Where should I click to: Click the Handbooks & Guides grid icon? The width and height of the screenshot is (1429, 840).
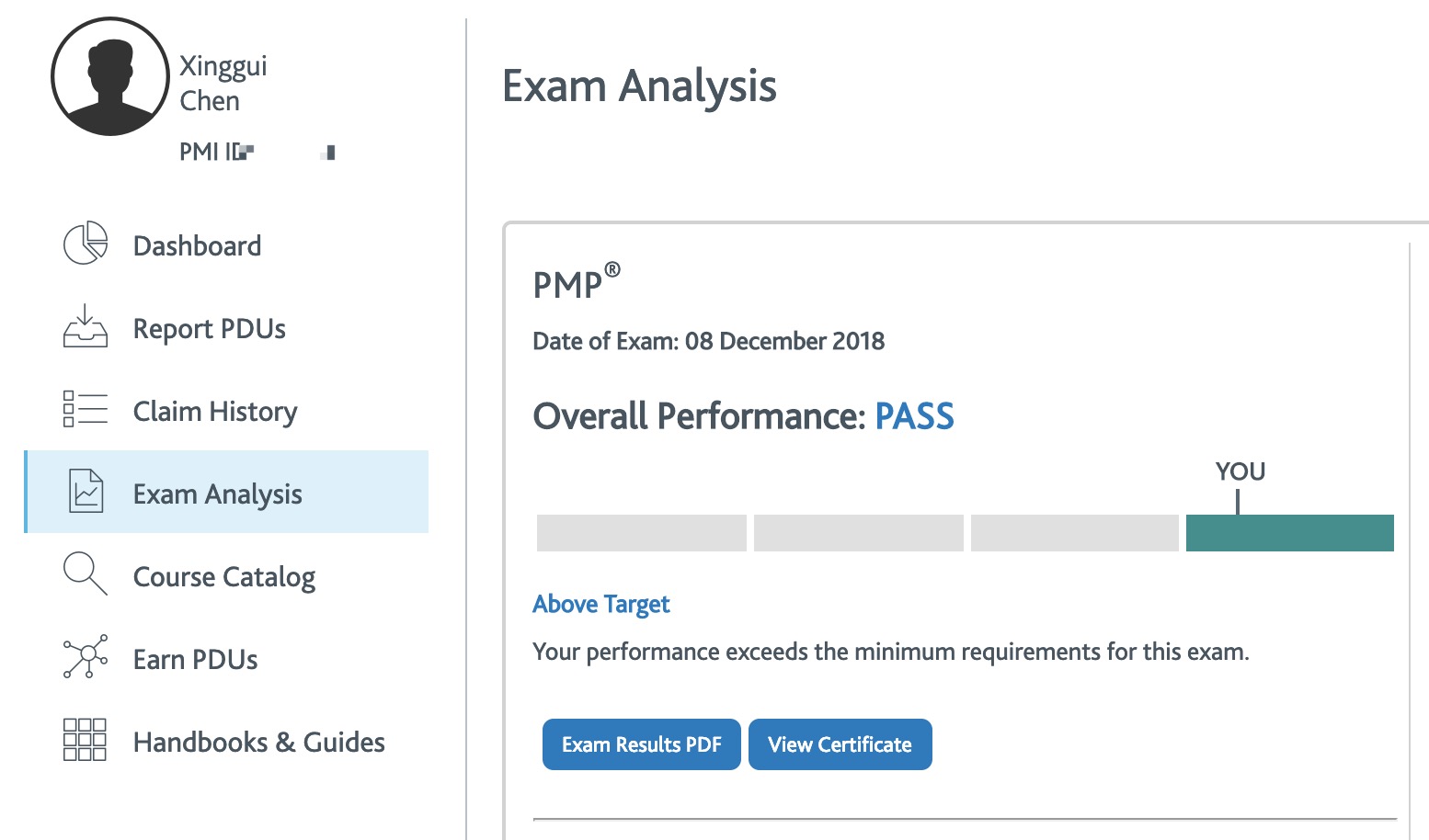[x=86, y=740]
